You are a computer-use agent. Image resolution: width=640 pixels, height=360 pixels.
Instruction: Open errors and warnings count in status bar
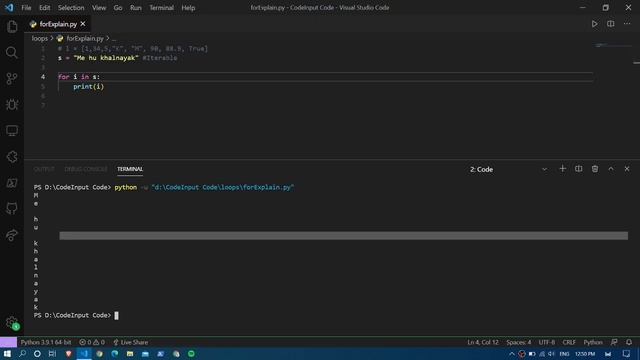click(92, 342)
